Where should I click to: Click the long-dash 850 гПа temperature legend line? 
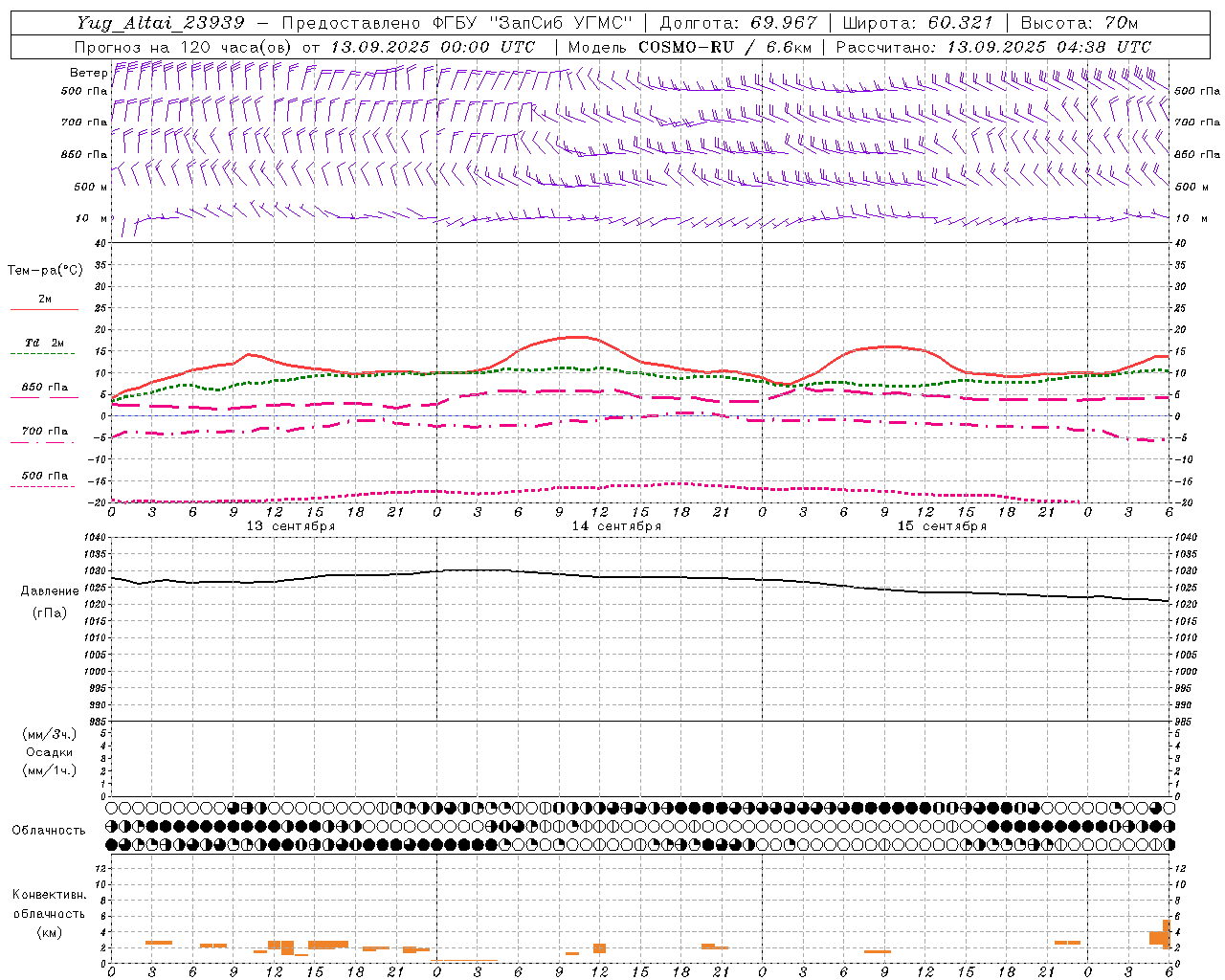pos(44,397)
